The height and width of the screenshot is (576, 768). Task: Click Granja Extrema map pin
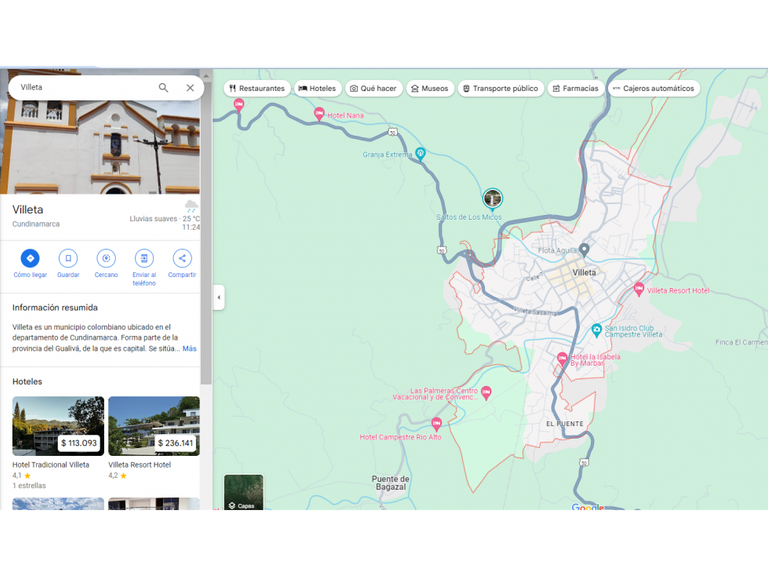pyautogui.click(x=420, y=153)
